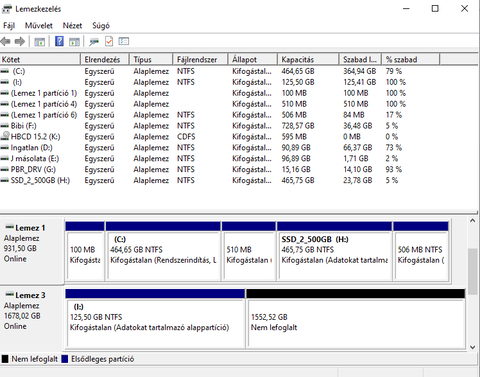This screenshot has width=480, height=377.
Task: Click the Lemez 1 disk header panel
Action: [32, 251]
